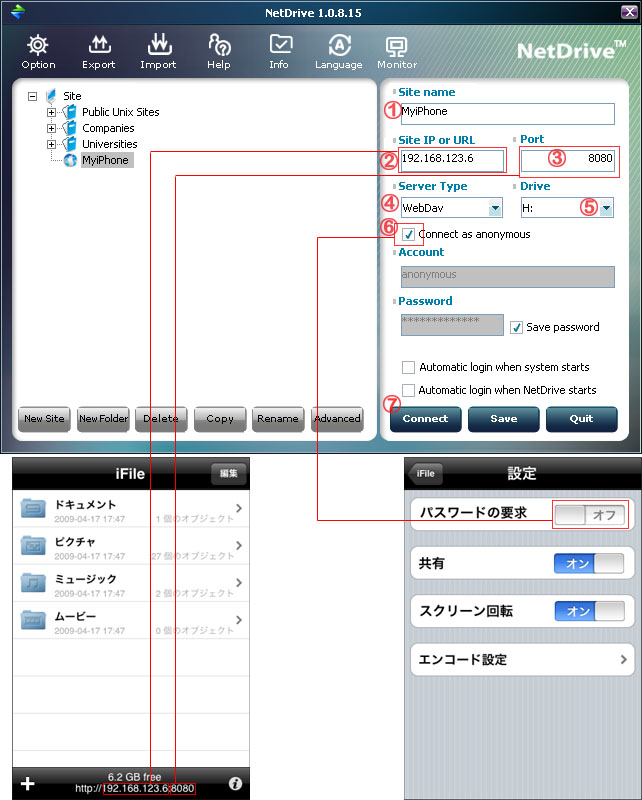The image size is (642, 800).
Task: Click the Copy button
Action: [220, 419]
